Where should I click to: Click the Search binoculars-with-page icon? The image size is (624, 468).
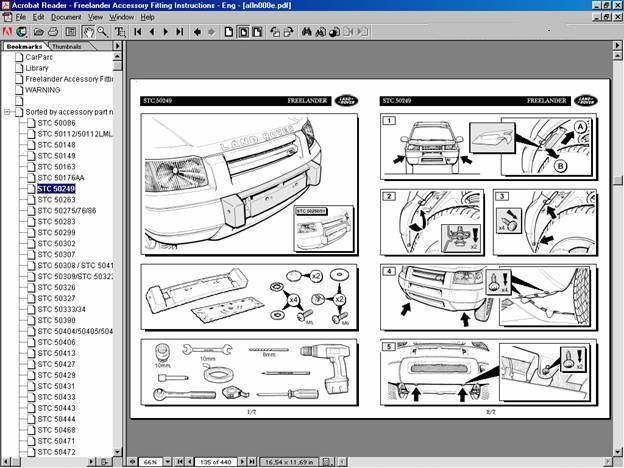(x=321, y=32)
